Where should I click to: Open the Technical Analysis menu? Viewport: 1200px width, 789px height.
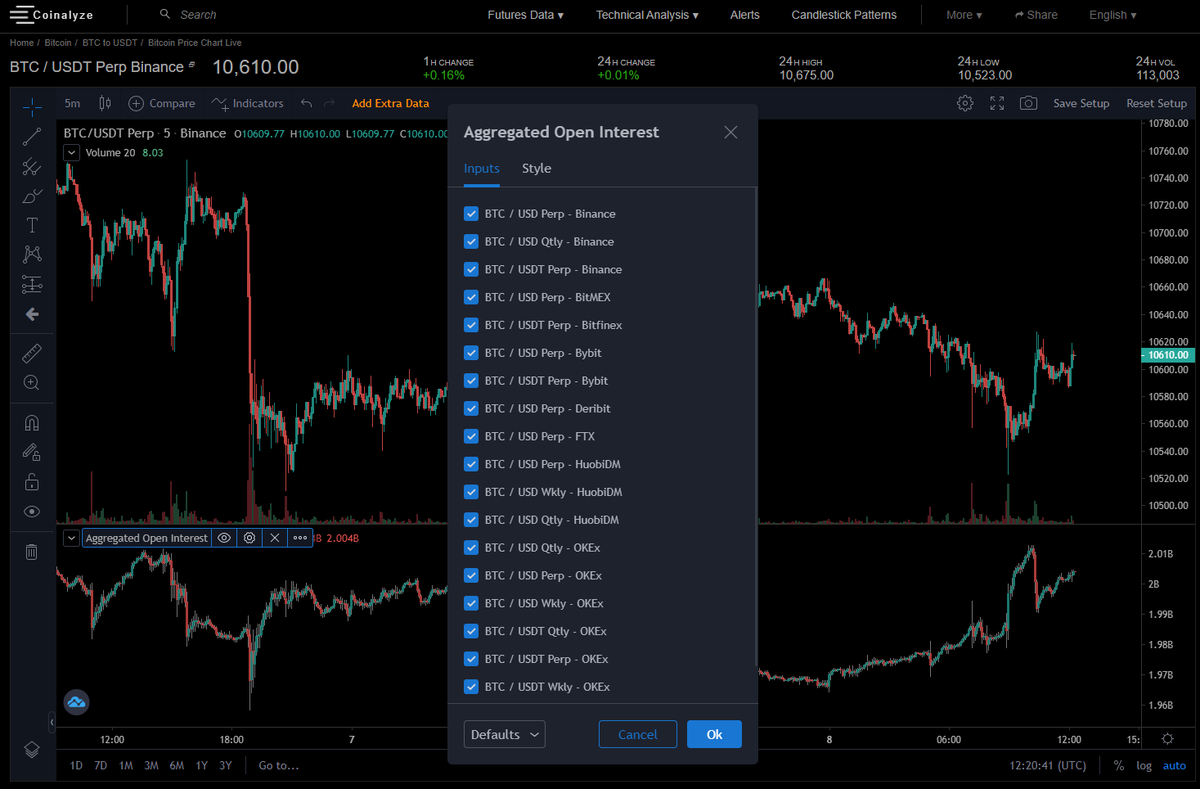(x=647, y=15)
